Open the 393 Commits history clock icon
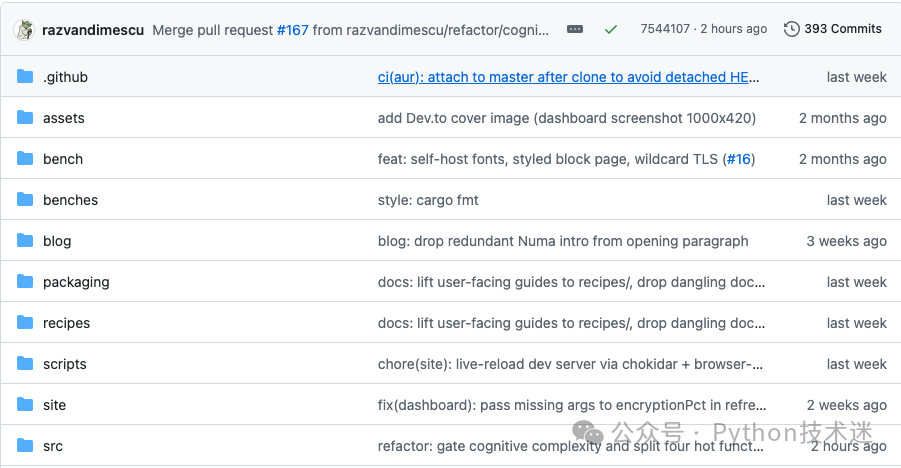This screenshot has height=468, width=901. point(791,29)
